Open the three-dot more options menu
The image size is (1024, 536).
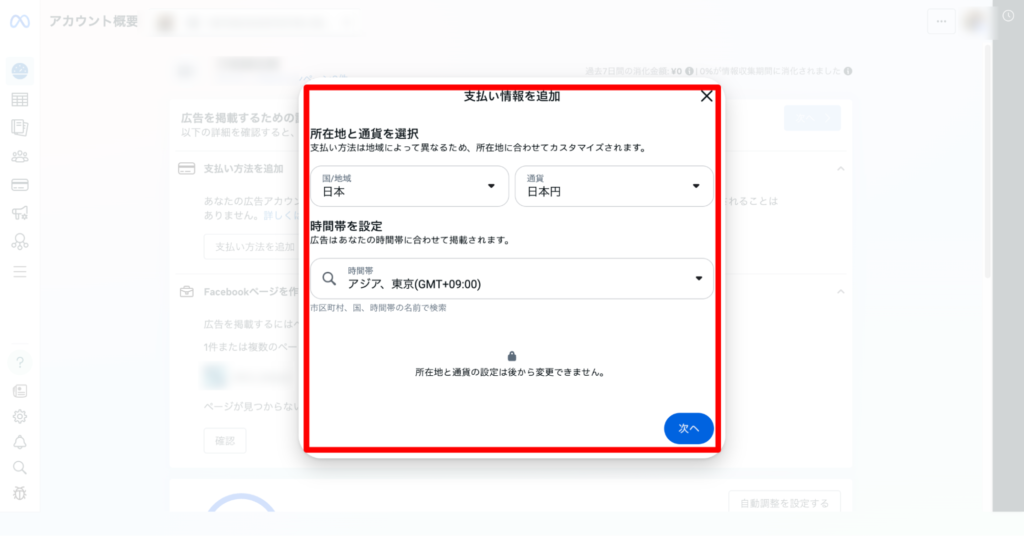coord(940,21)
